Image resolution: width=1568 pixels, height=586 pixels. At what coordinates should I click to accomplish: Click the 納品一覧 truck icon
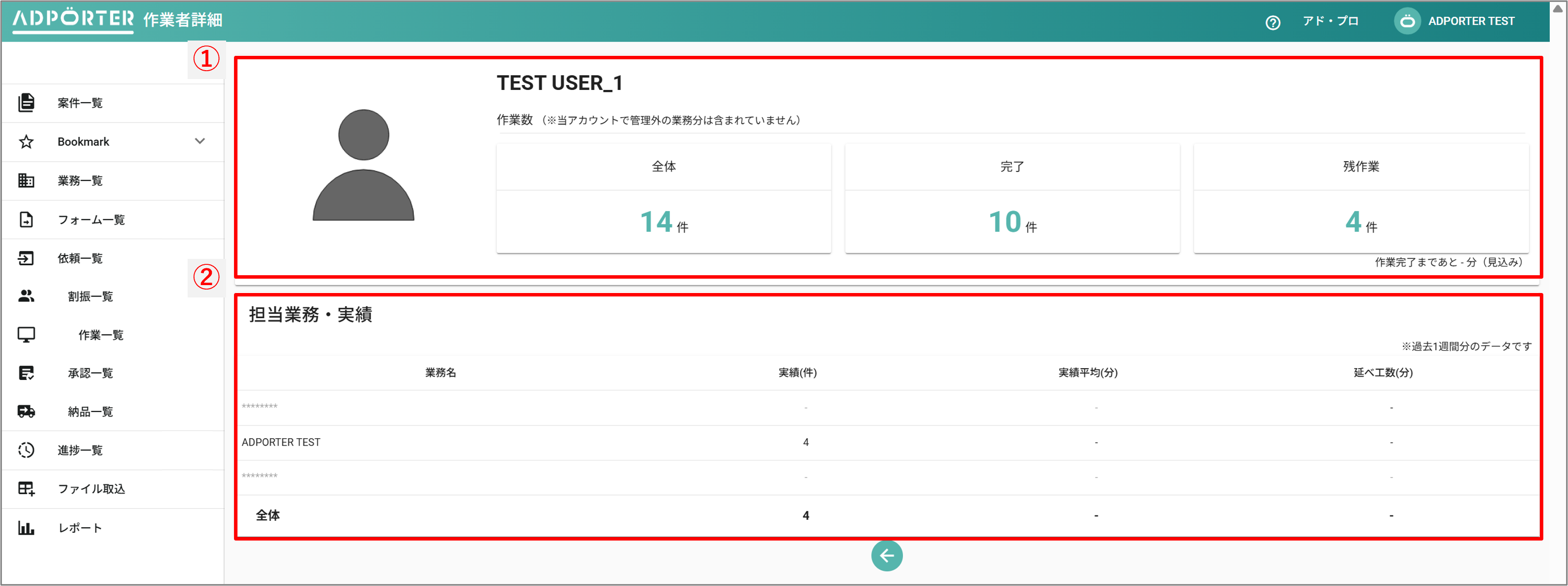(26, 411)
